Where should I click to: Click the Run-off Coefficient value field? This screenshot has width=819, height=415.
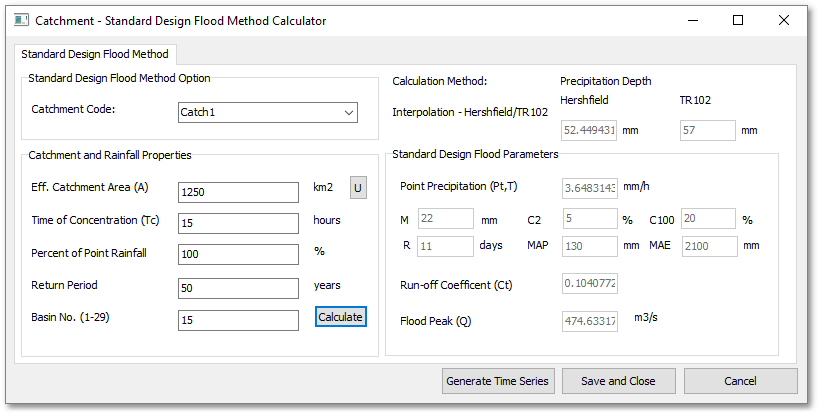pyautogui.click(x=590, y=283)
